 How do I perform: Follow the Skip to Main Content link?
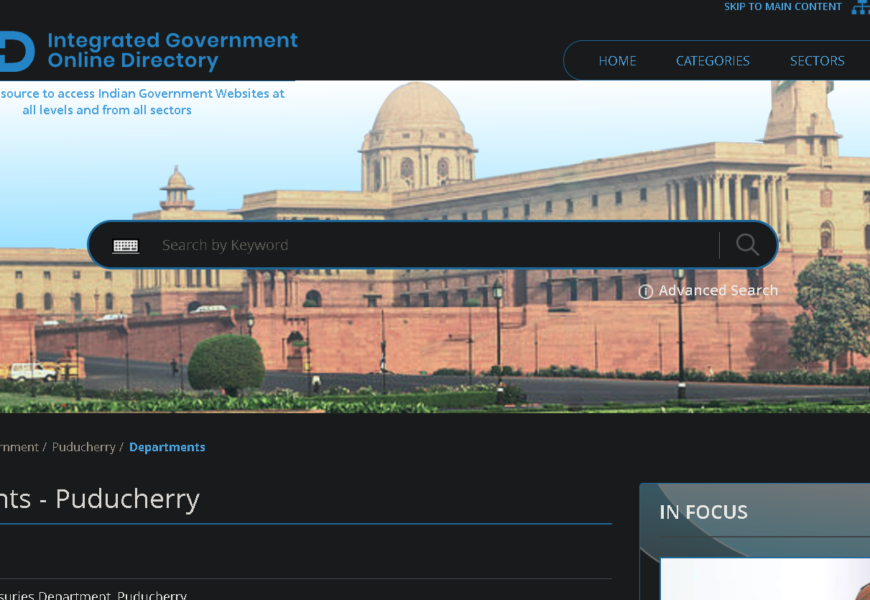point(782,7)
